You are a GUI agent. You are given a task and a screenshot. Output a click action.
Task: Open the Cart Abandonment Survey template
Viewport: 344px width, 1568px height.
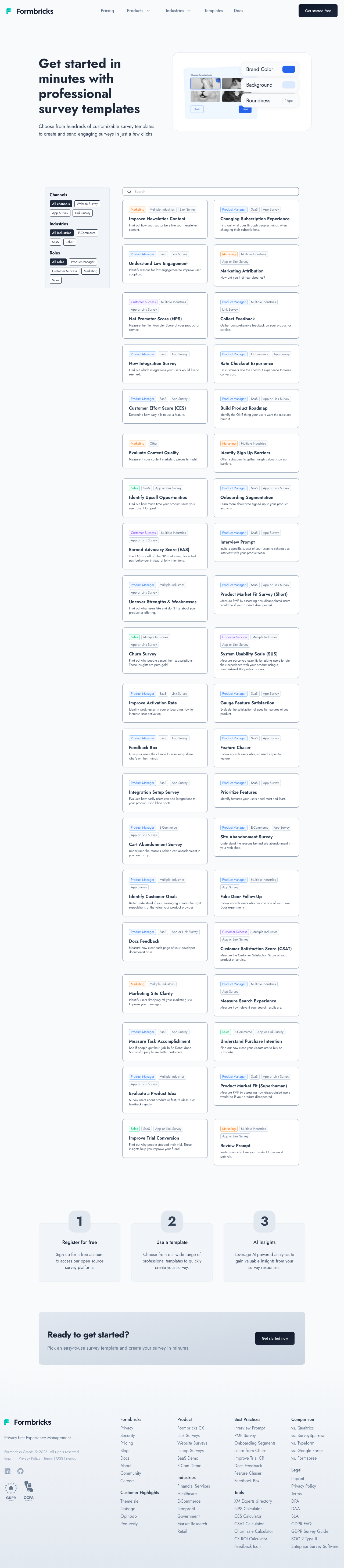[165, 841]
